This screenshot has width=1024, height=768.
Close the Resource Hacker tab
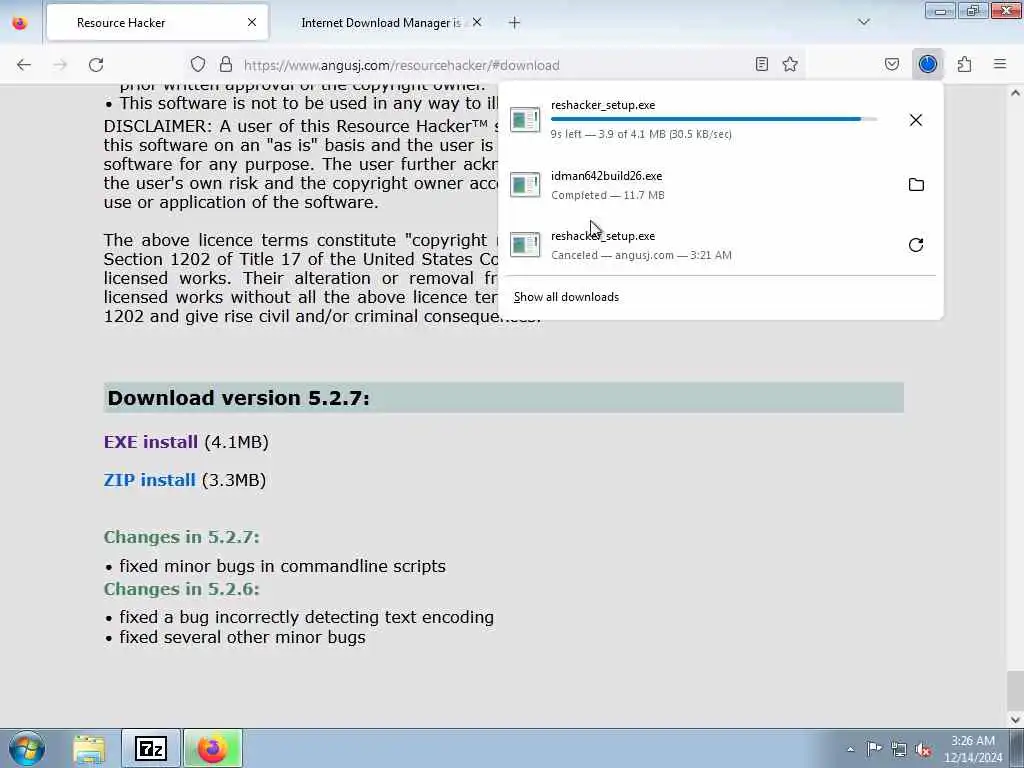tap(252, 22)
